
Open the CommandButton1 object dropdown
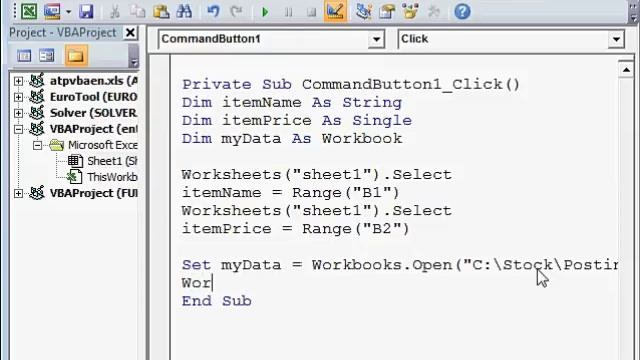coord(376,40)
